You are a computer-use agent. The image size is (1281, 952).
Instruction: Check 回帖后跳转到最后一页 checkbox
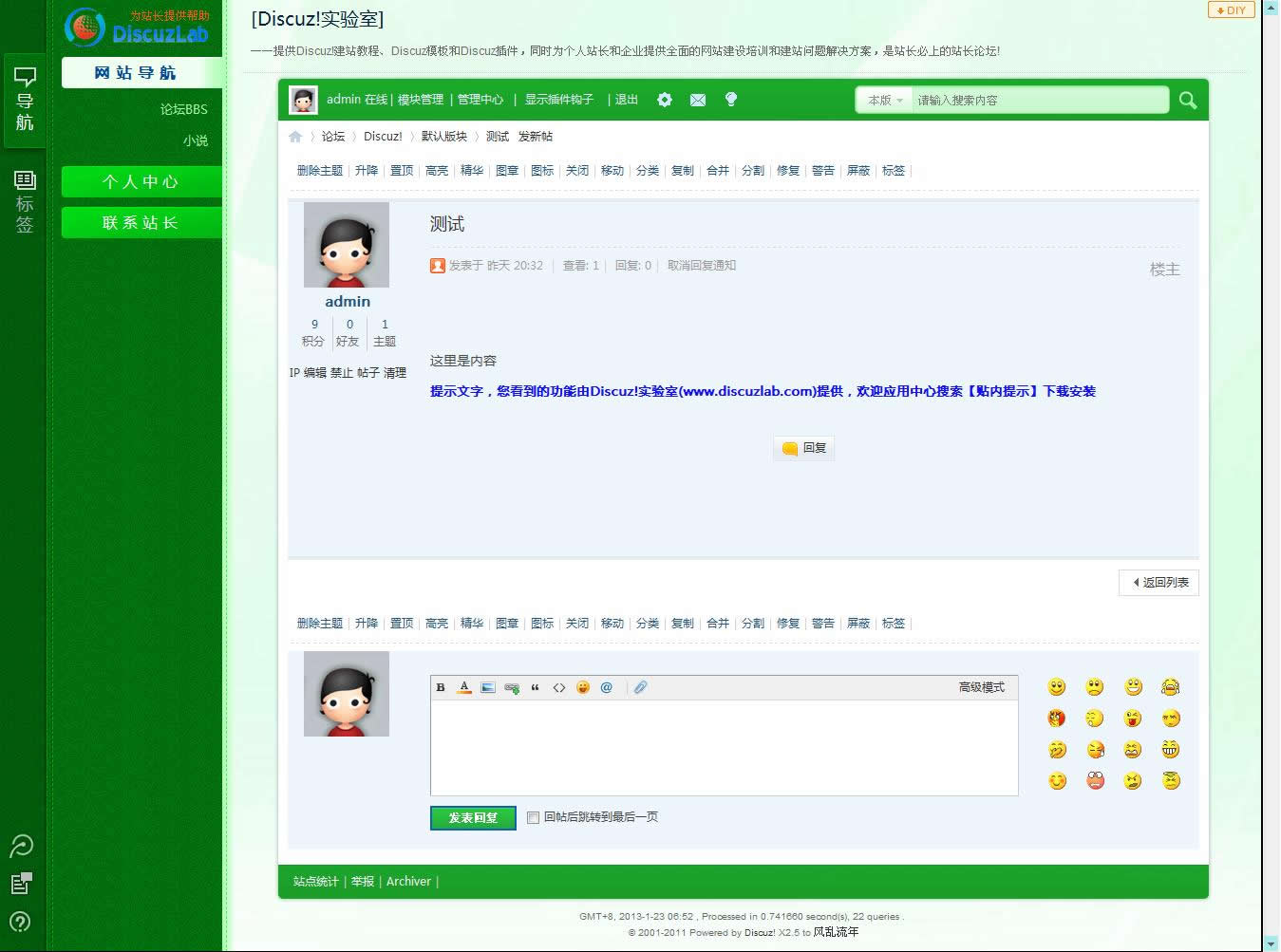[x=533, y=817]
